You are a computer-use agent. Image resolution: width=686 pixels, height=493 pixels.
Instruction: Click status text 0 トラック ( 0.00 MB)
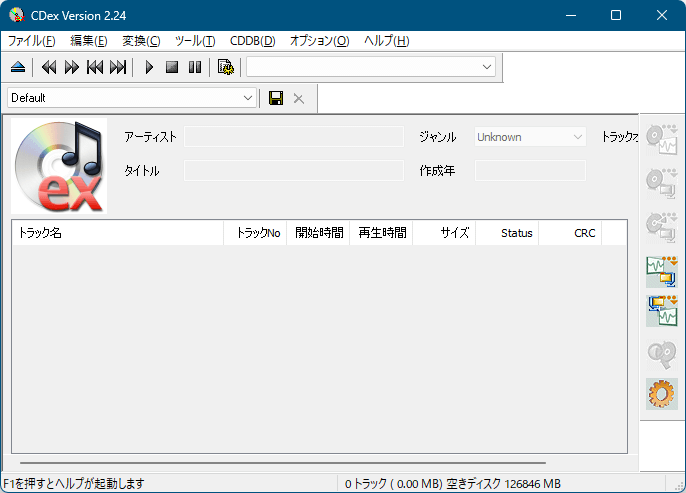tap(393, 484)
